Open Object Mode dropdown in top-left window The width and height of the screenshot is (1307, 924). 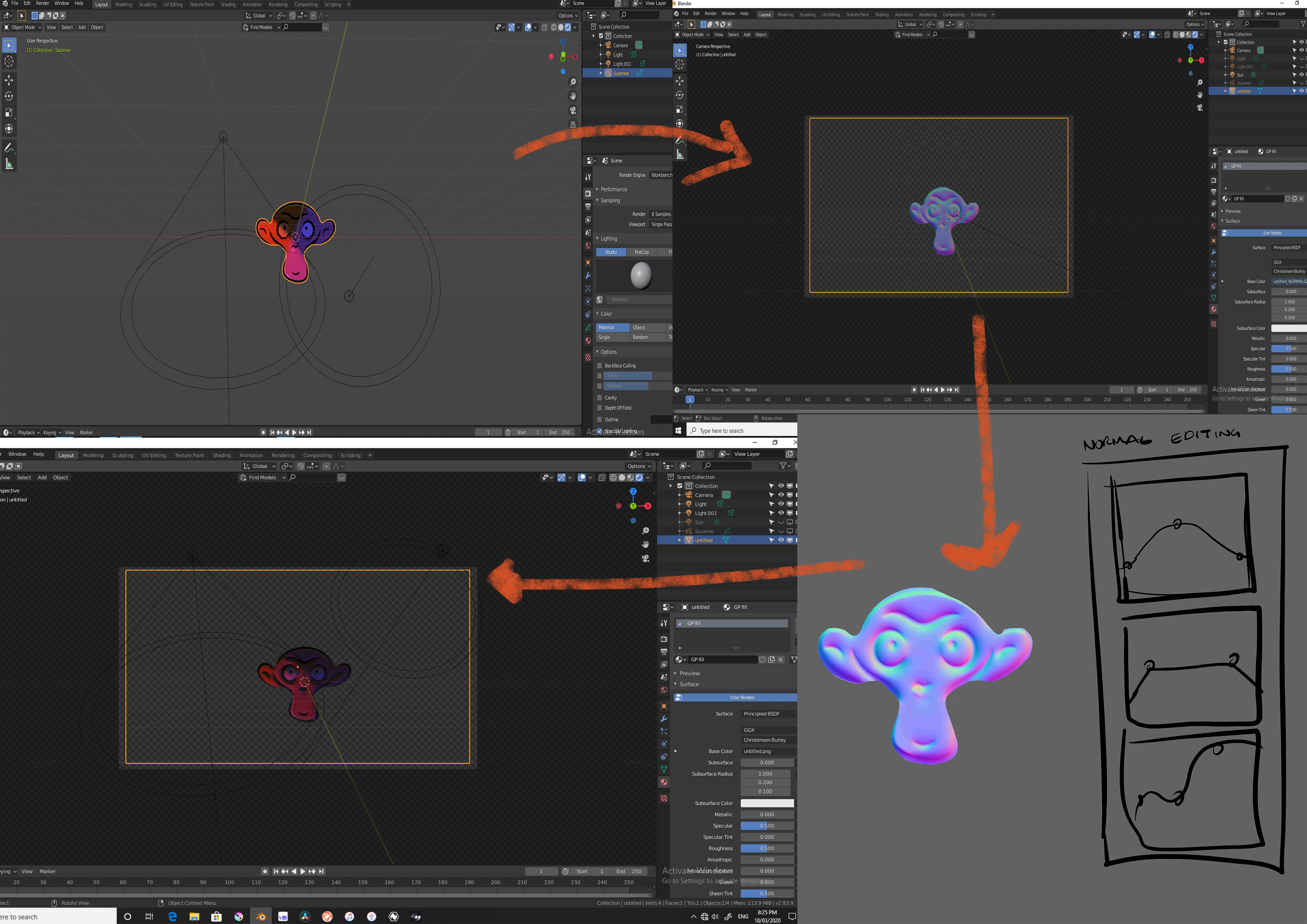point(23,27)
